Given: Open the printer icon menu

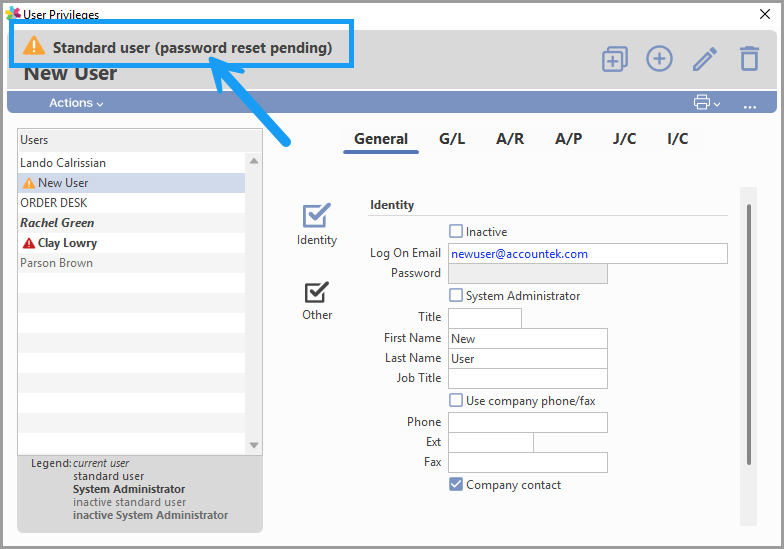Looking at the screenshot, I should tap(706, 102).
